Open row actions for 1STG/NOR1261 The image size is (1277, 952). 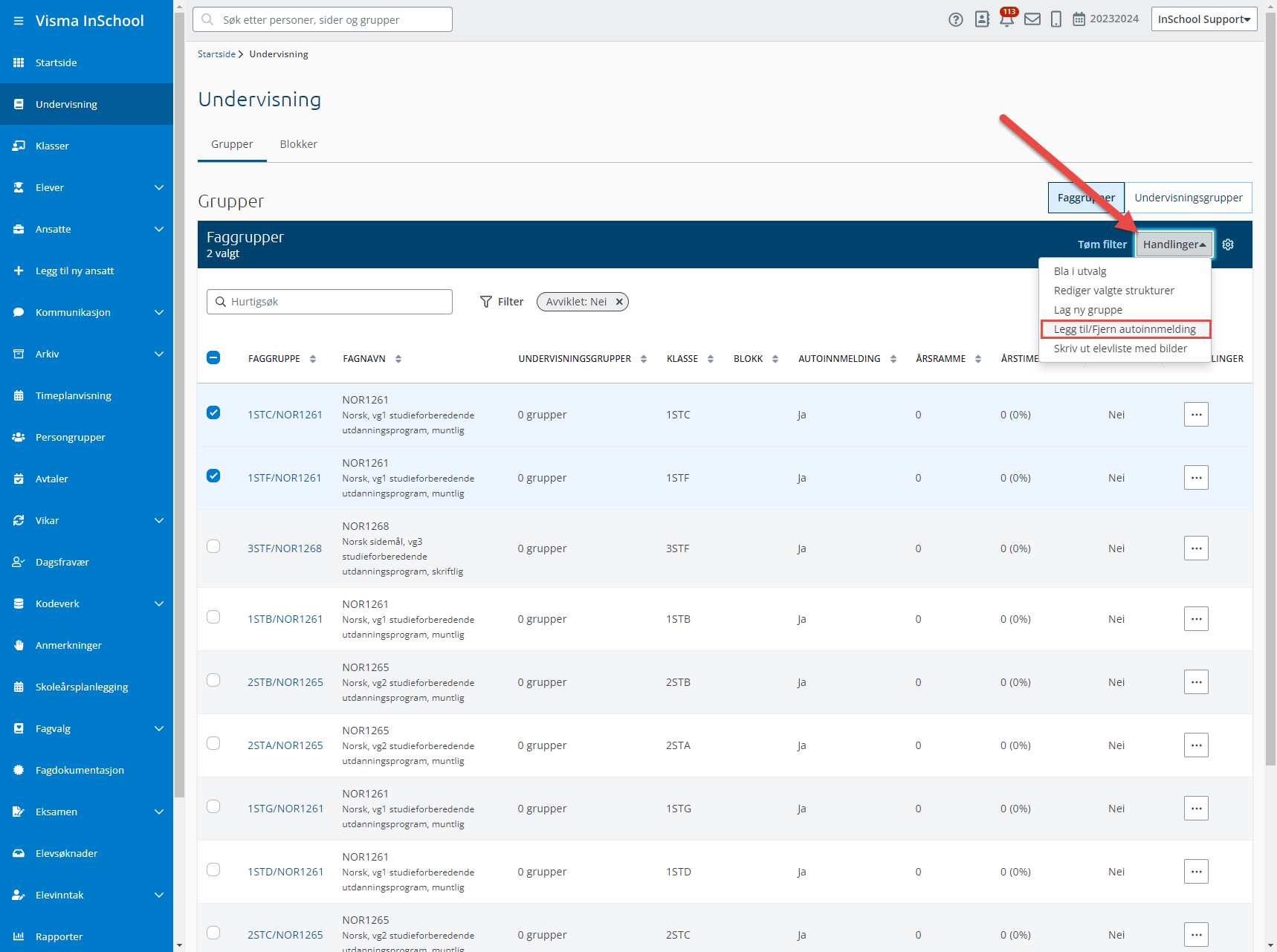[1196, 809]
